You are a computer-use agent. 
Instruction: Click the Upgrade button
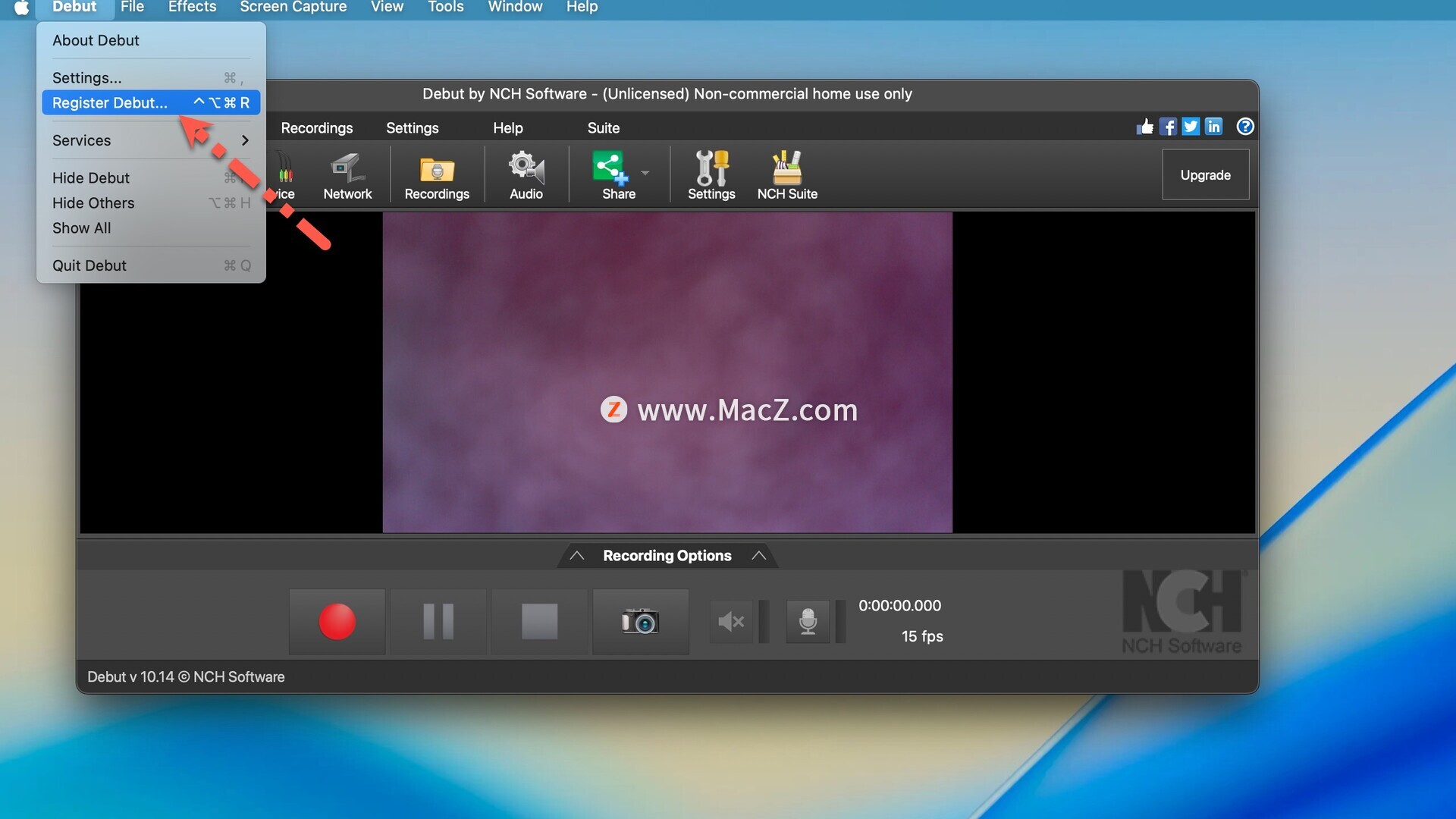1205,175
